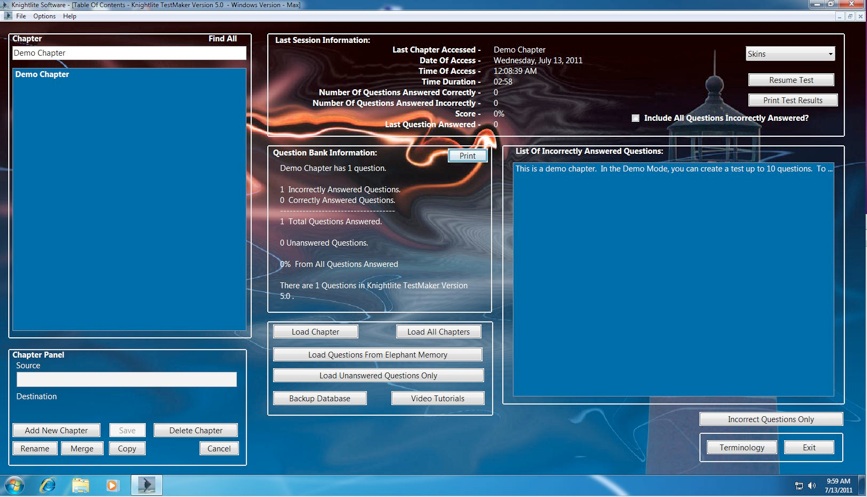Click the greyed Save button
The image size is (867, 497).
point(127,430)
